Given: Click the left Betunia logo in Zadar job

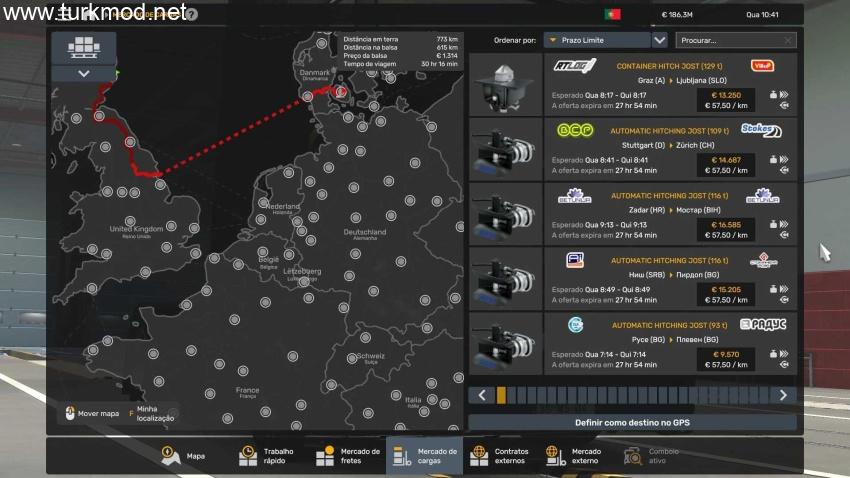Looking at the screenshot, I should click(x=575, y=196).
